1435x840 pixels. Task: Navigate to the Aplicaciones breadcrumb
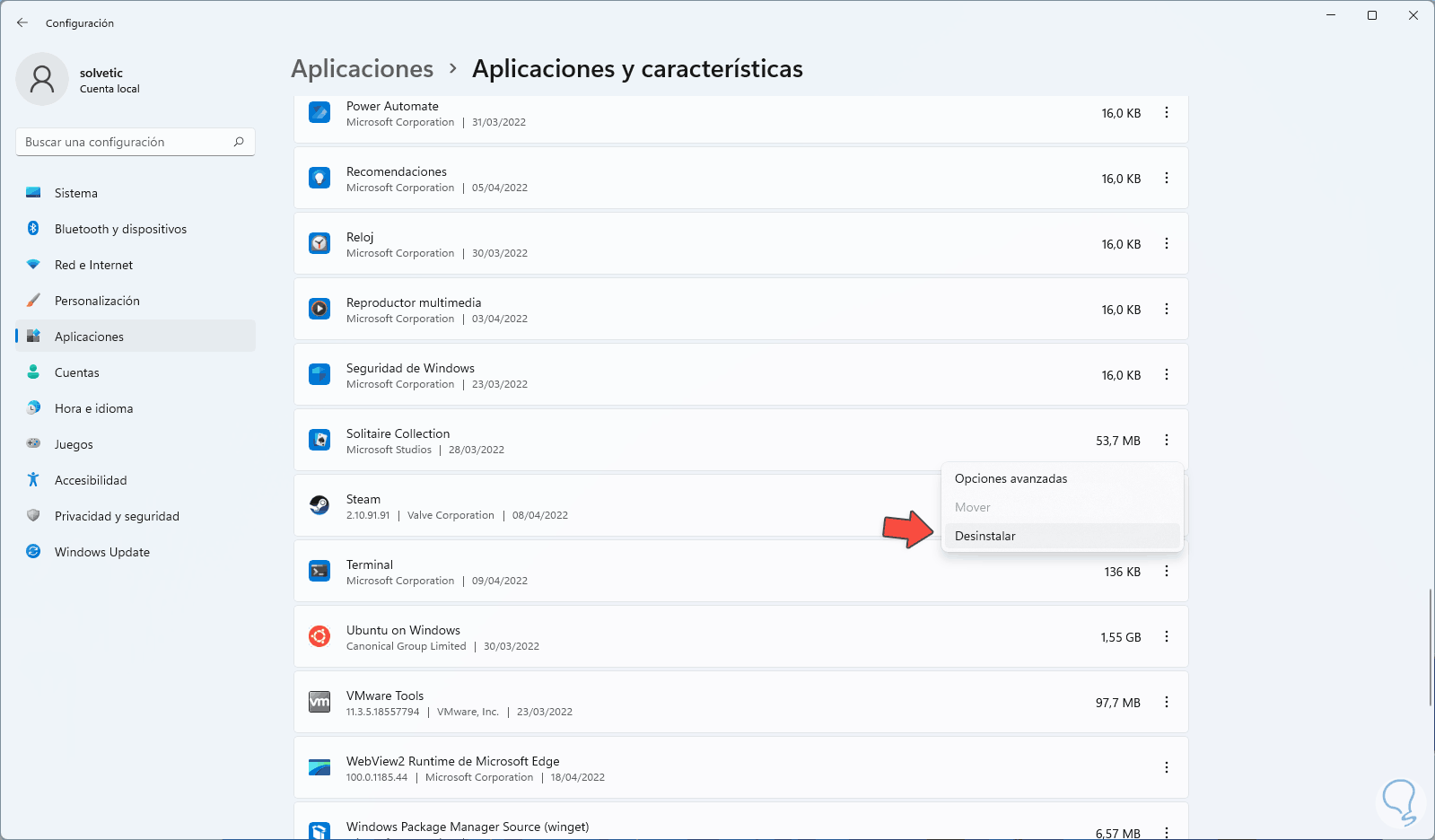click(363, 69)
